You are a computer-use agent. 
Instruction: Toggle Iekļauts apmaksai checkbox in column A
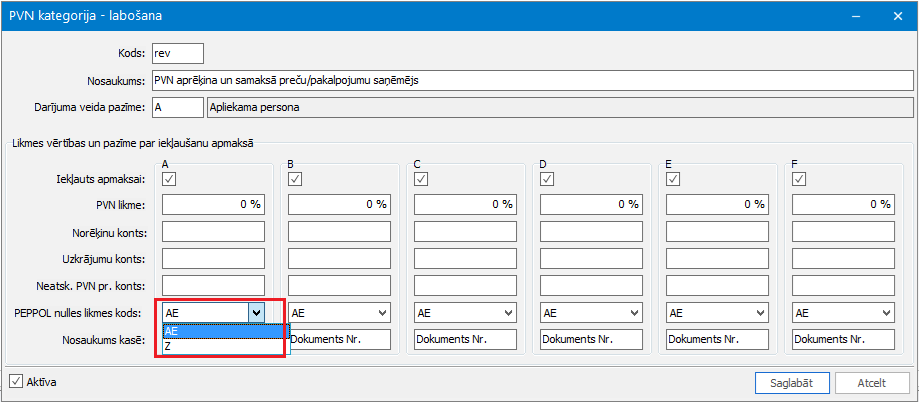click(x=169, y=179)
